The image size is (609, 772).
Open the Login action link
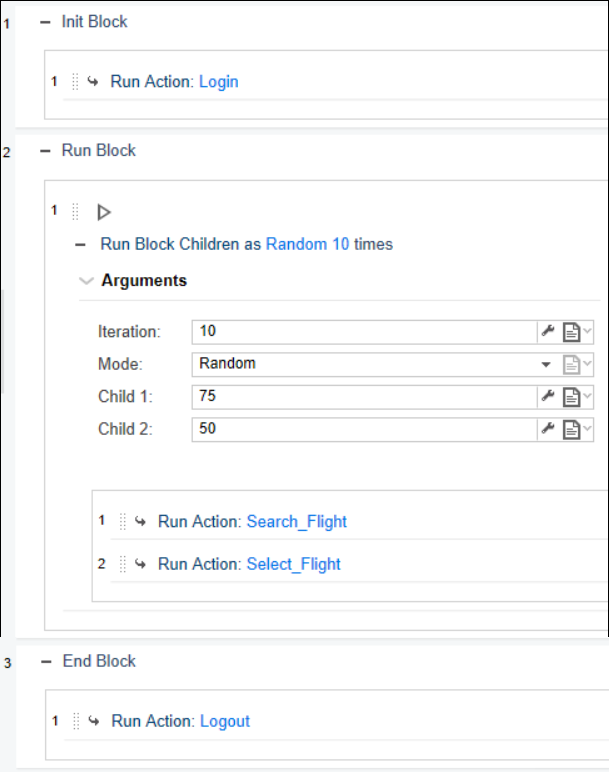(x=219, y=82)
